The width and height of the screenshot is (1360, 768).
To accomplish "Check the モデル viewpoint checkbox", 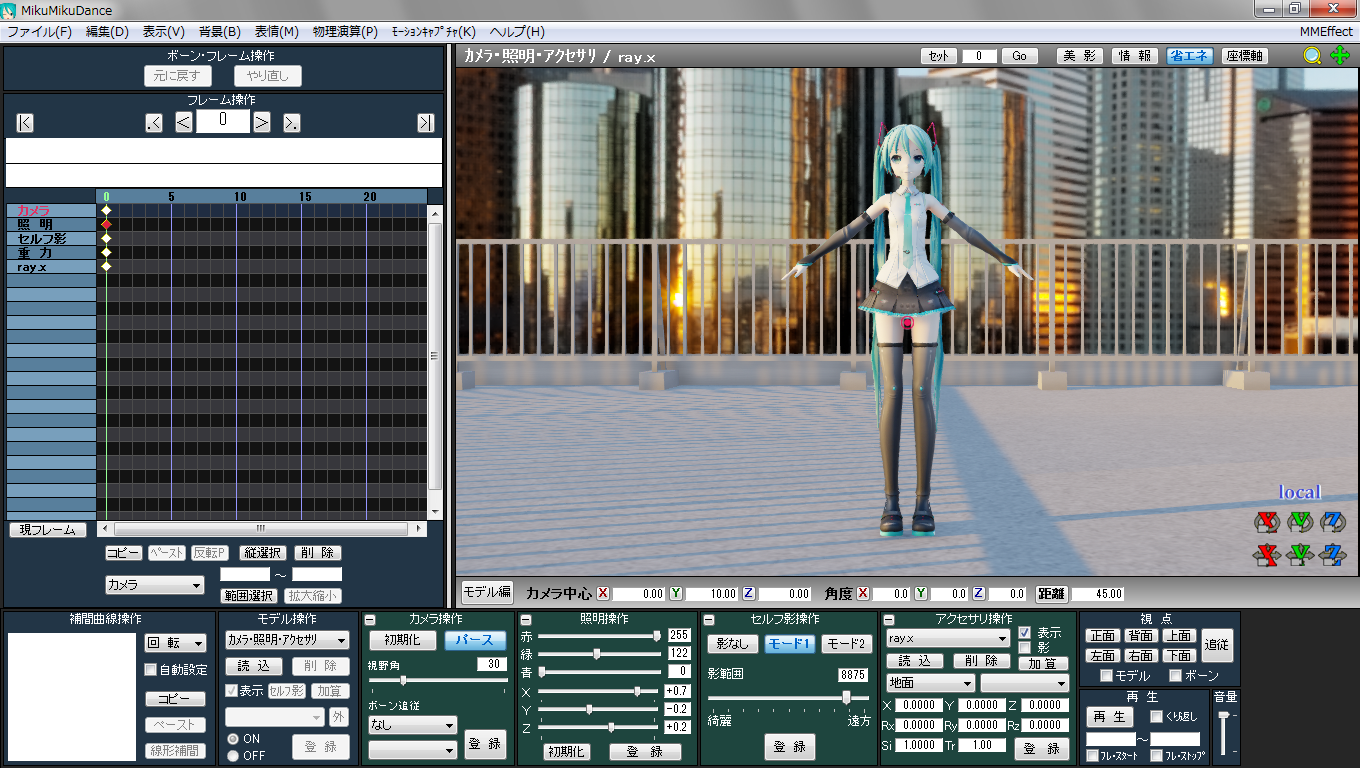I will 1106,676.
